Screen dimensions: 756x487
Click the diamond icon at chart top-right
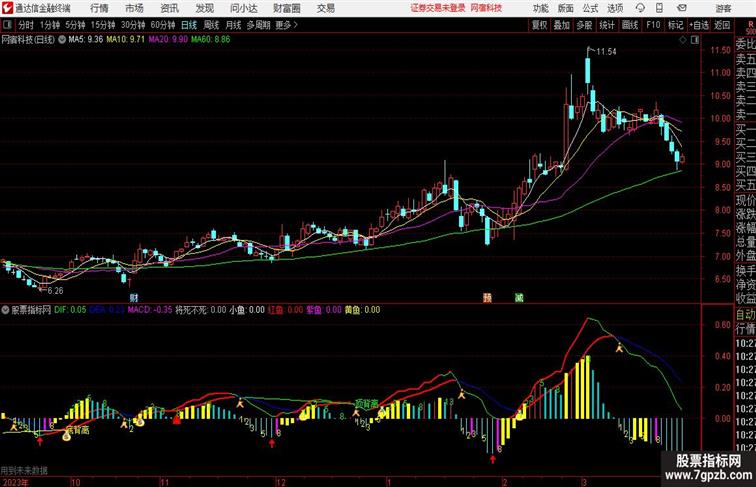tap(683, 40)
